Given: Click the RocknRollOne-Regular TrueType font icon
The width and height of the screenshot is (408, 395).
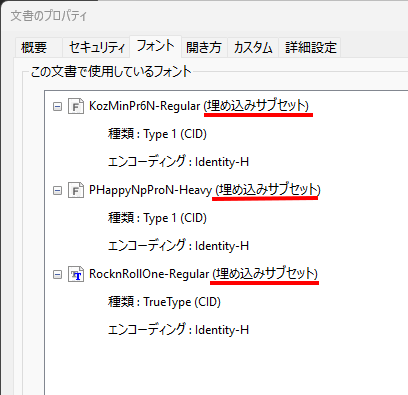Looking at the screenshot, I should [76, 274].
